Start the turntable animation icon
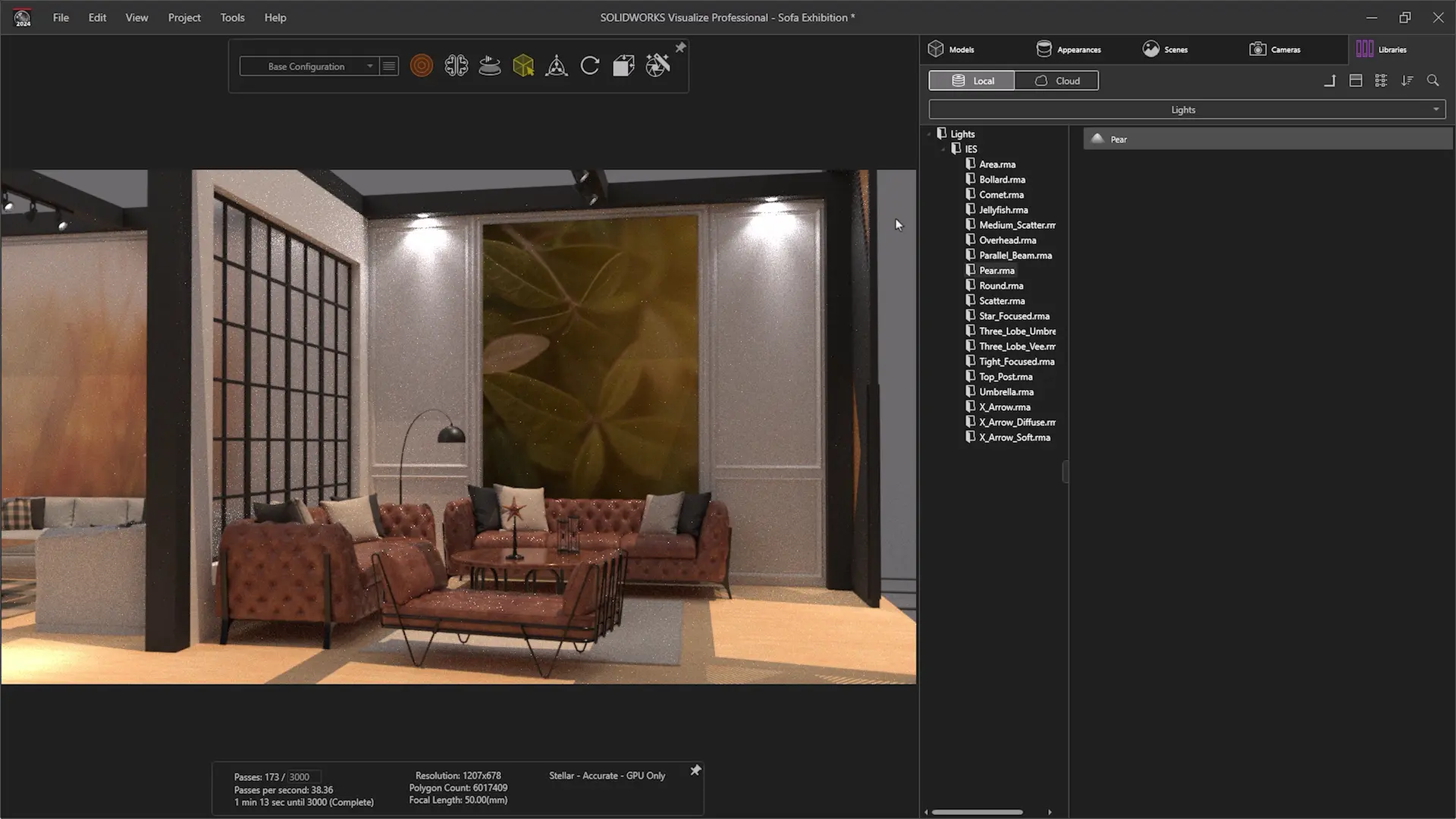 point(490,66)
